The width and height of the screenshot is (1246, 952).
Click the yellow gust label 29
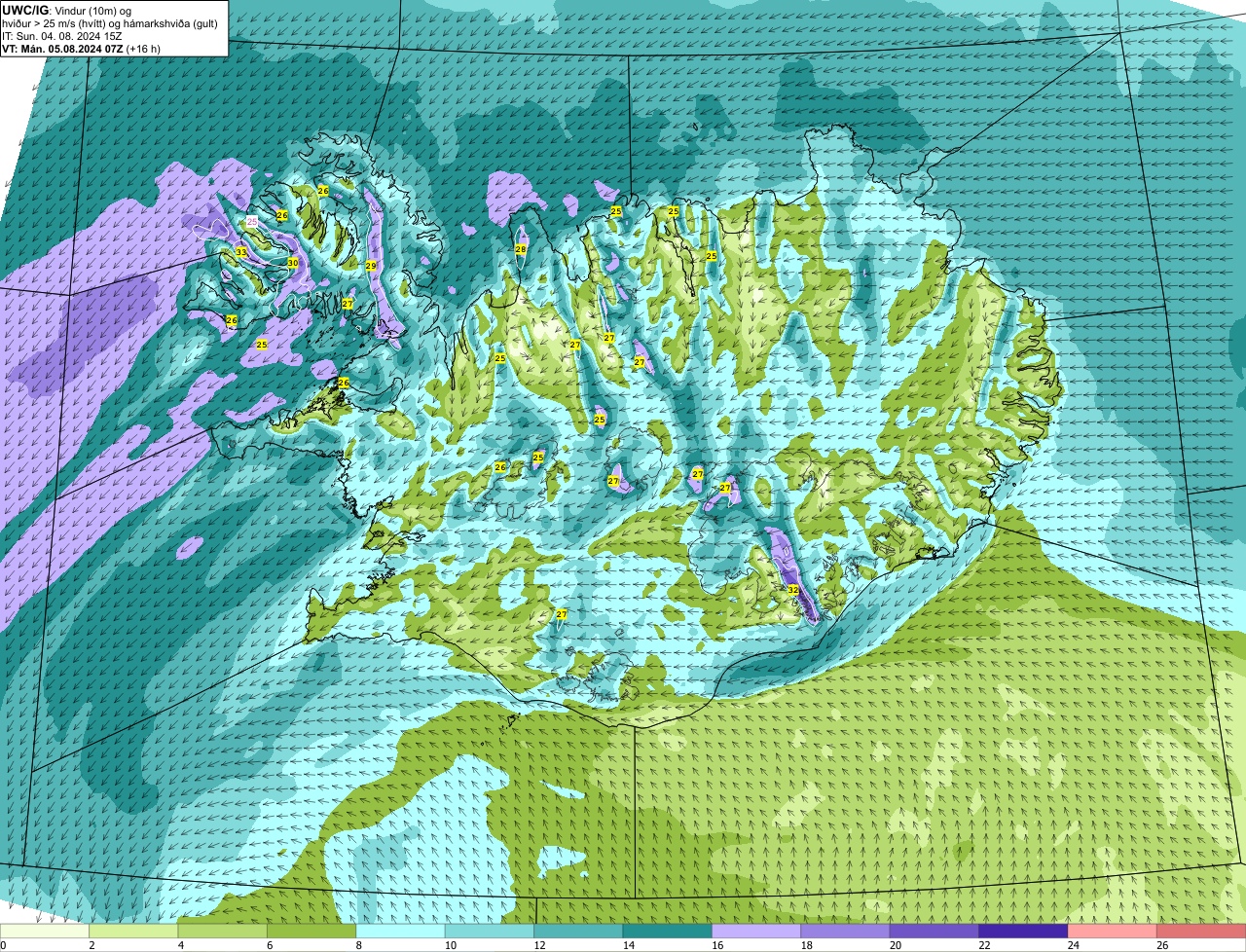pyautogui.click(x=371, y=265)
